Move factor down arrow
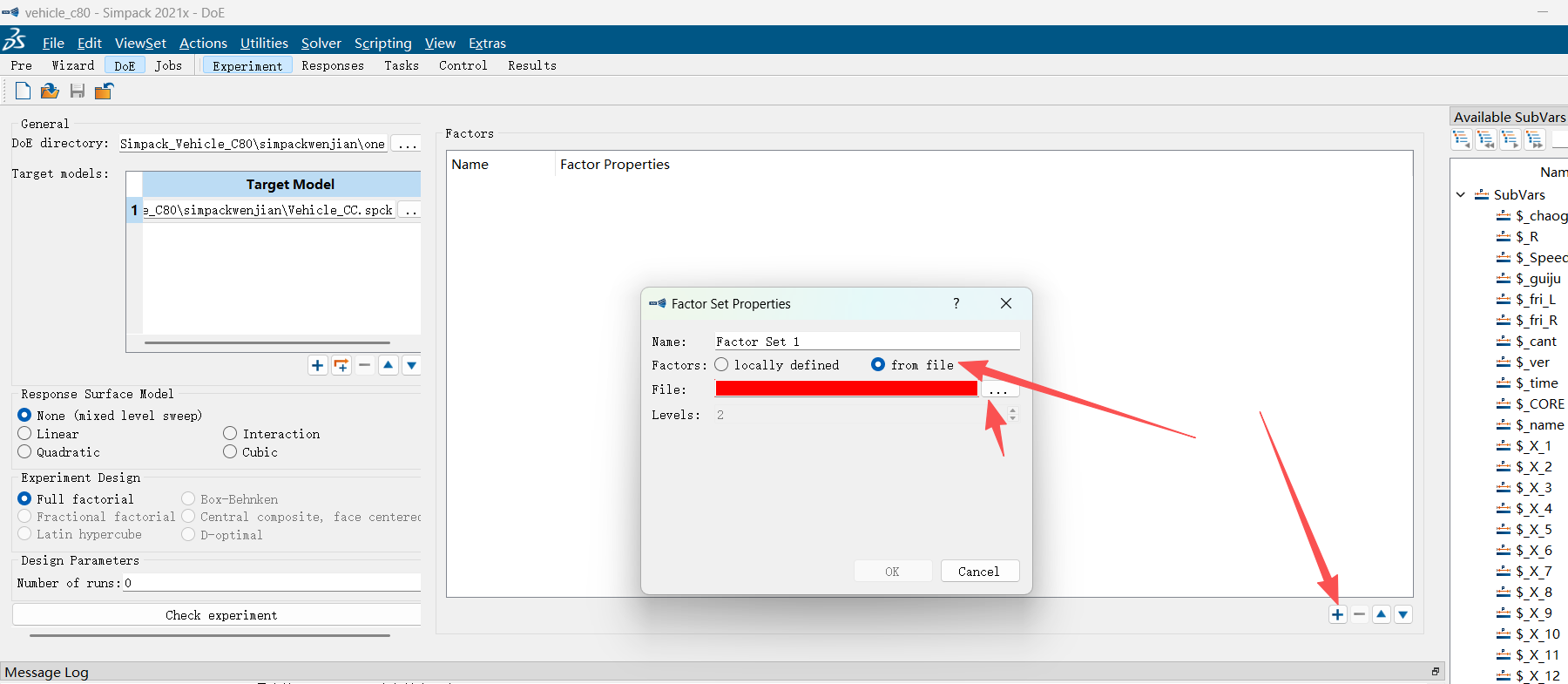This screenshot has height=684, width=1568. [1403, 614]
